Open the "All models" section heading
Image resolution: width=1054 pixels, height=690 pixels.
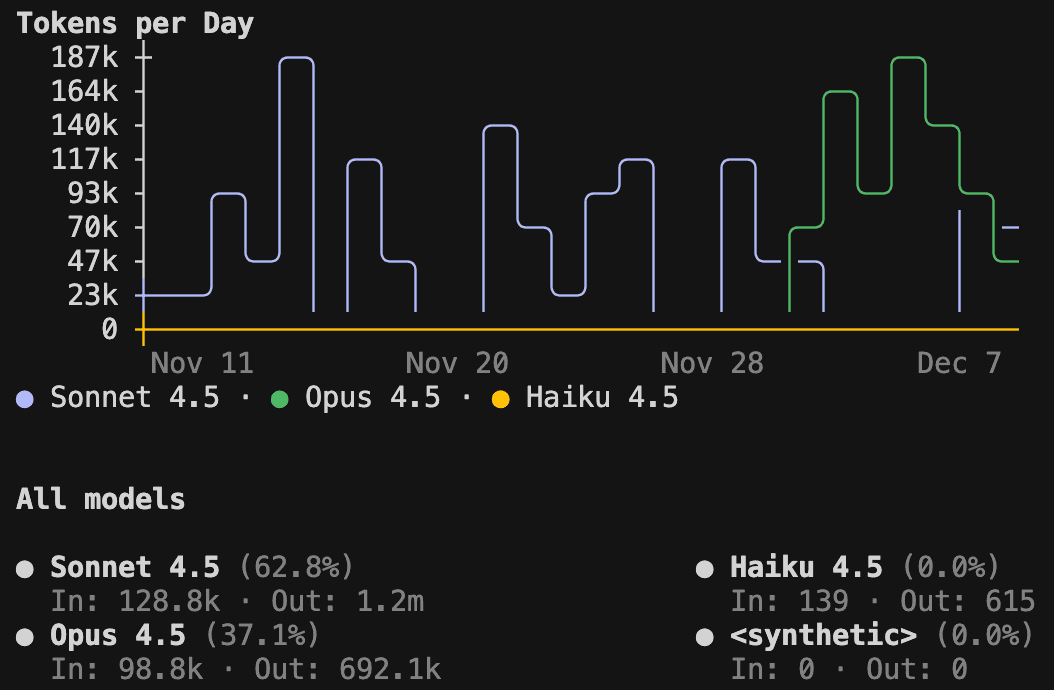100,500
